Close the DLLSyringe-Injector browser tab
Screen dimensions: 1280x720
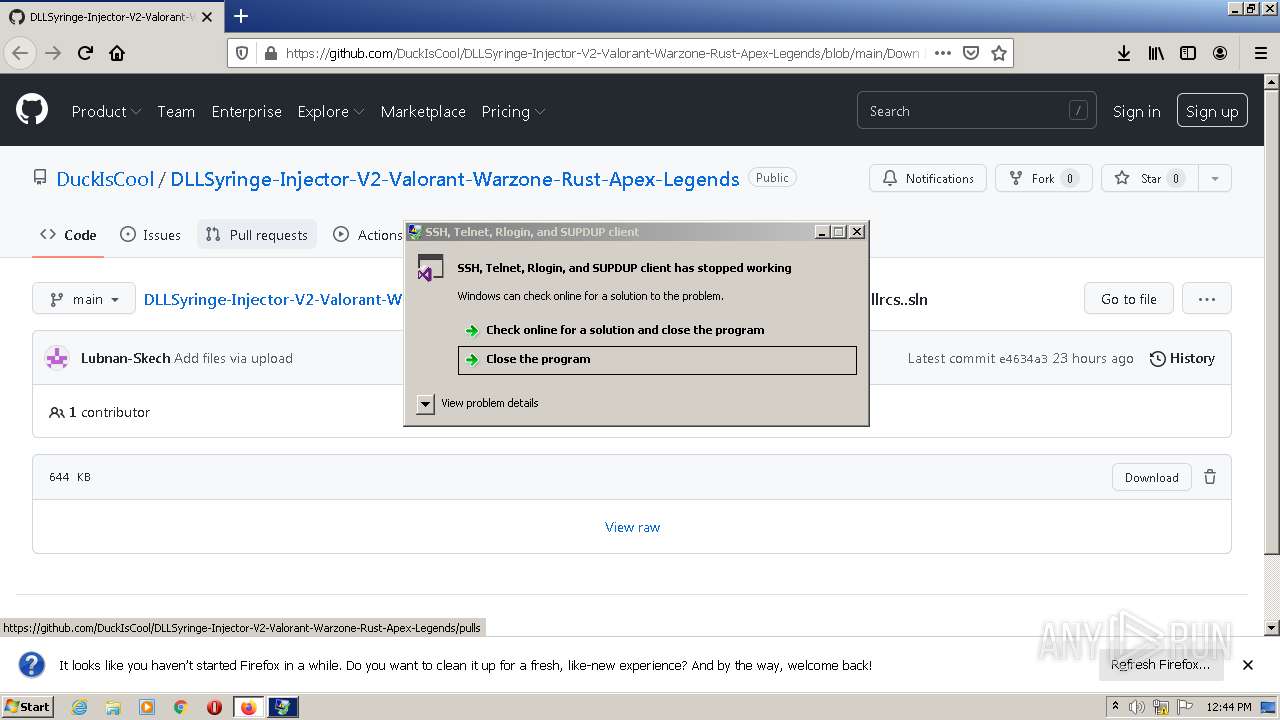(x=206, y=17)
